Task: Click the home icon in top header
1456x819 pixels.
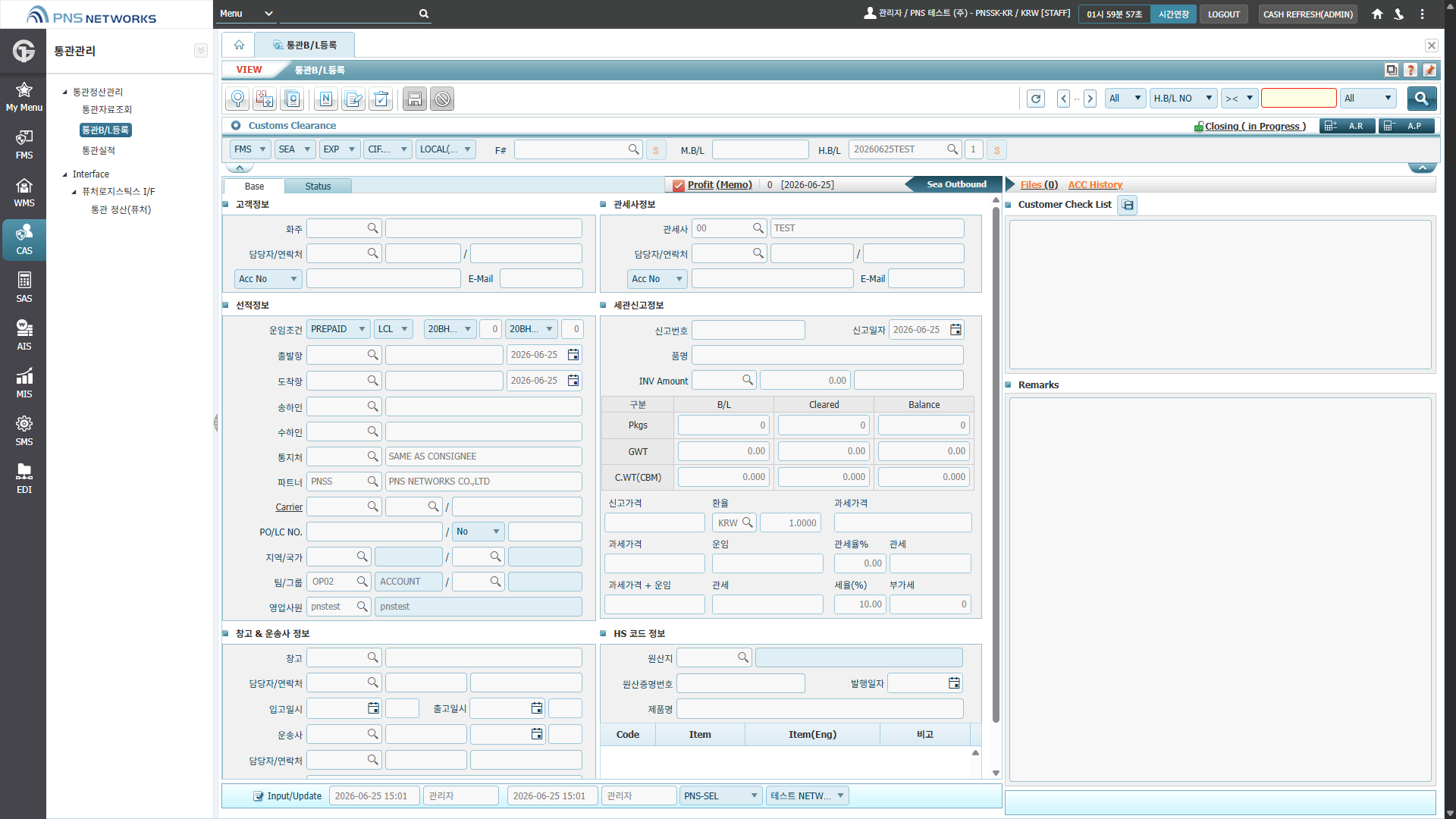Action: [1377, 14]
